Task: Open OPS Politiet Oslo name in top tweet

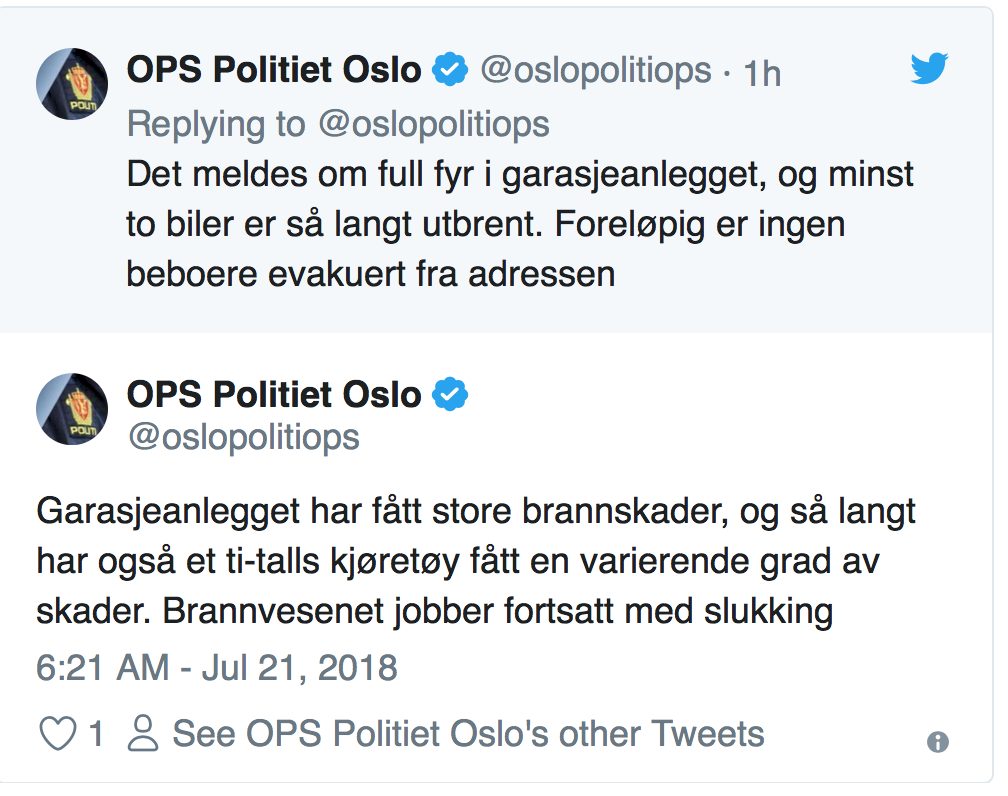Action: click(x=274, y=70)
